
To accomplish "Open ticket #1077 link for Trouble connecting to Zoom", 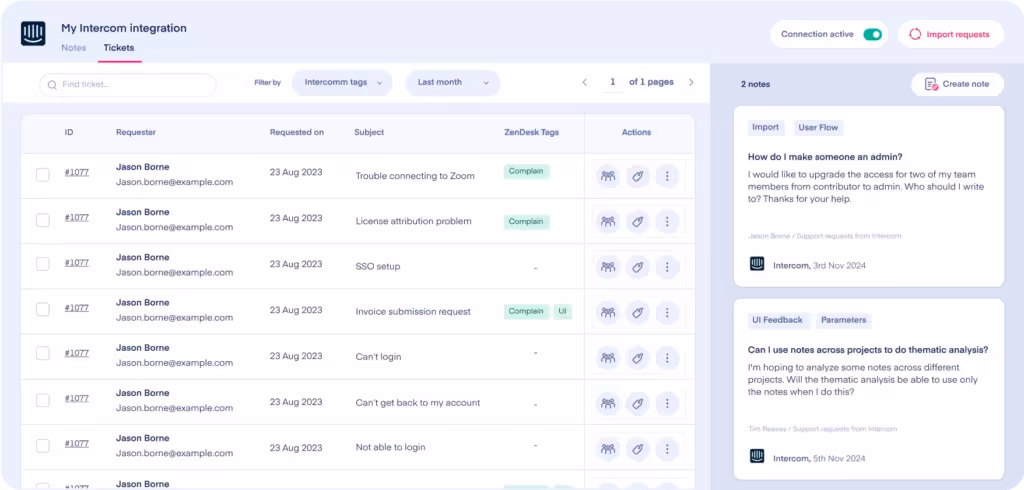I will (x=76, y=172).
